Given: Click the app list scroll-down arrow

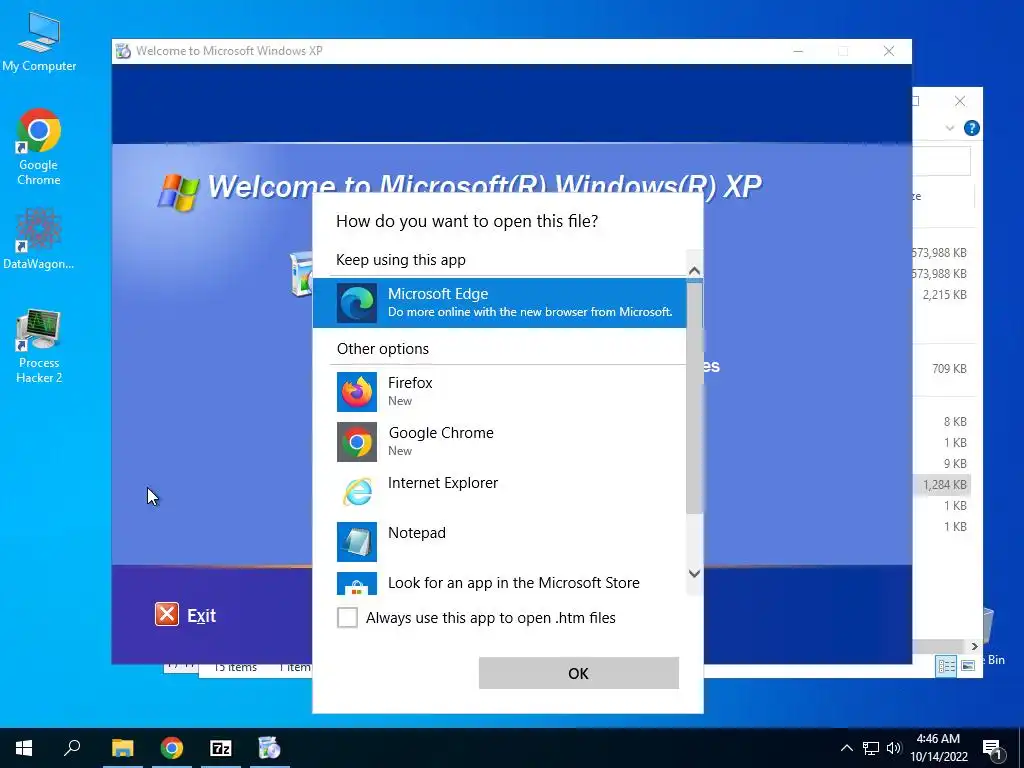Looking at the screenshot, I should pyautogui.click(x=694, y=573).
